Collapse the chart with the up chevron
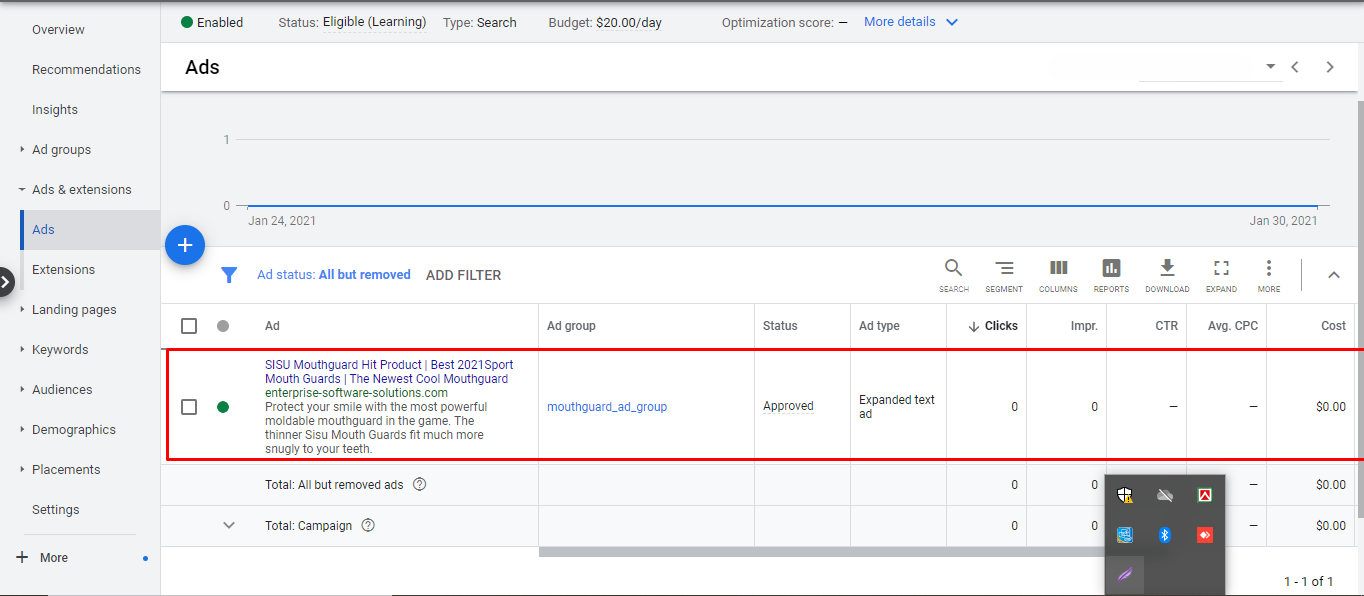The width and height of the screenshot is (1364, 596). pos(1333,275)
